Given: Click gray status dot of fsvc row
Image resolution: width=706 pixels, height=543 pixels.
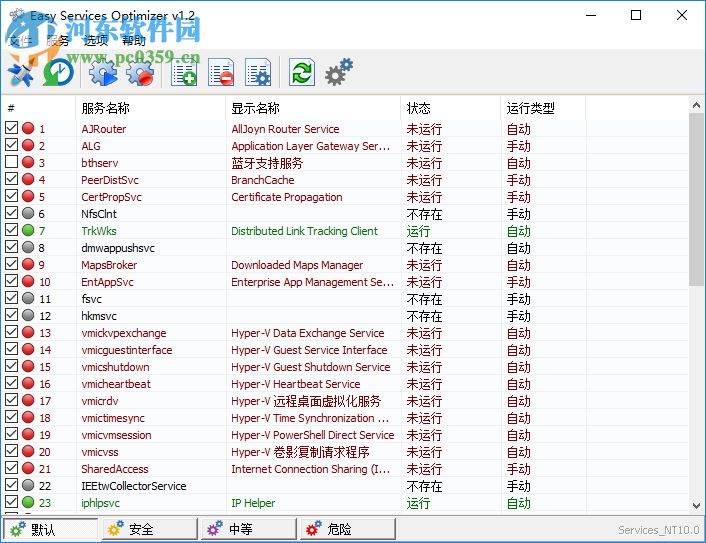Looking at the screenshot, I should (28, 298).
